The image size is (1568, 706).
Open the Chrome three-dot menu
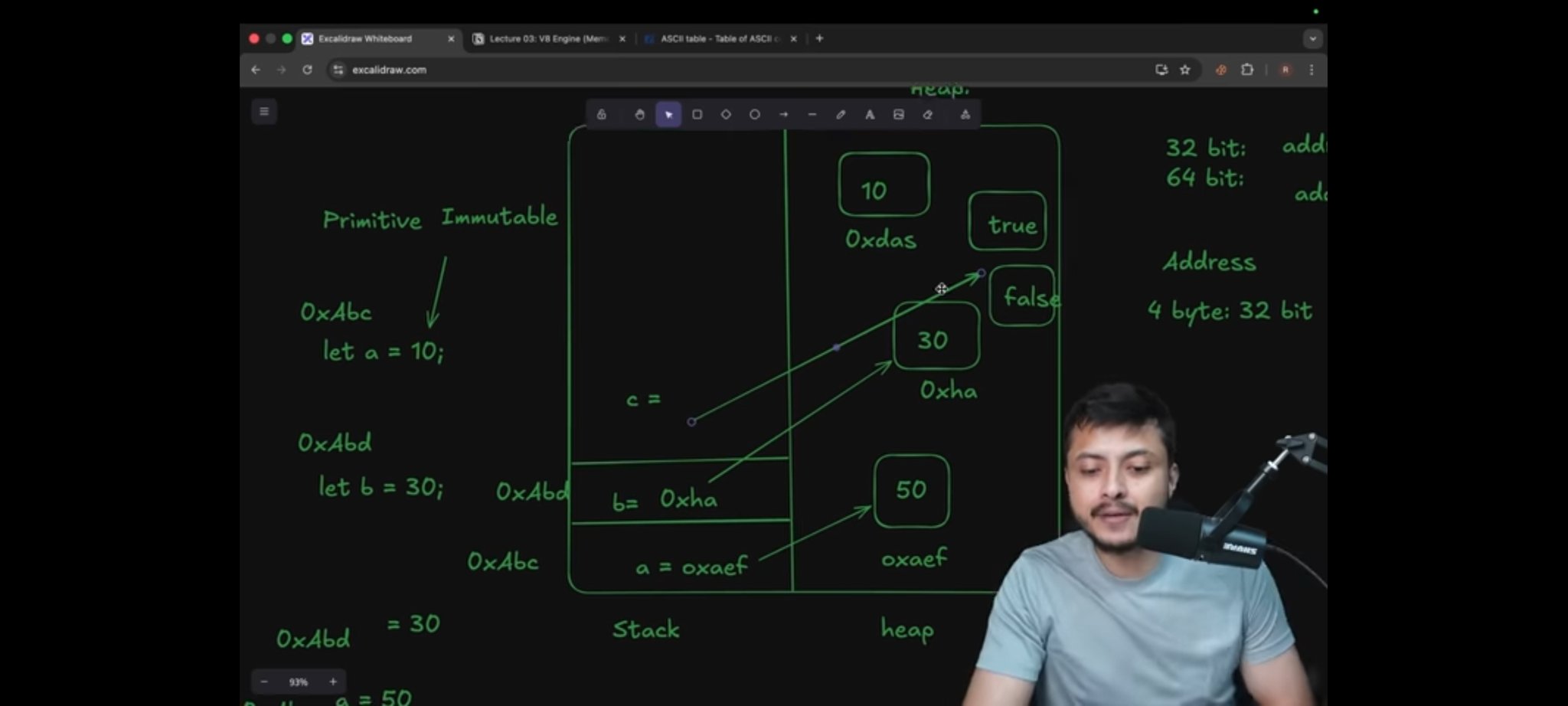pos(1312,70)
